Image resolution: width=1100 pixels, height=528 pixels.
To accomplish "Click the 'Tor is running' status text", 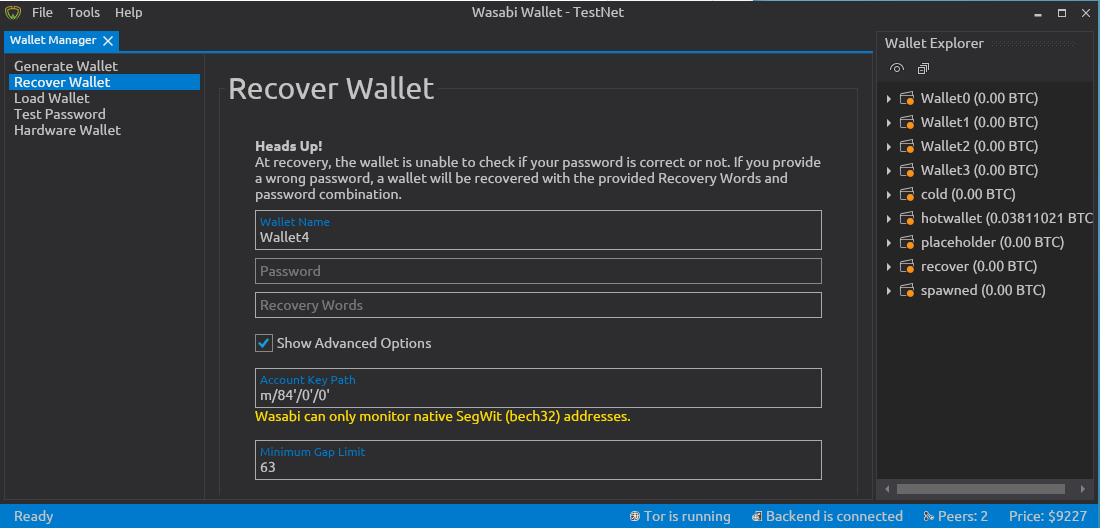I will [688, 517].
